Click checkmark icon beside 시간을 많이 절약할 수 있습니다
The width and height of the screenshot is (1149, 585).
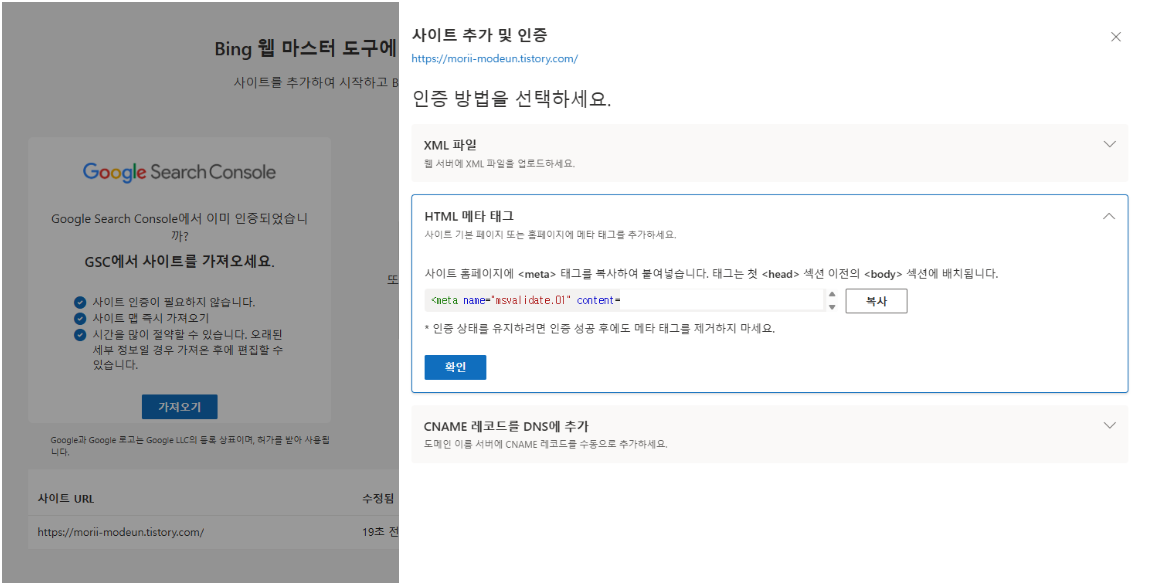click(x=80, y=335)
